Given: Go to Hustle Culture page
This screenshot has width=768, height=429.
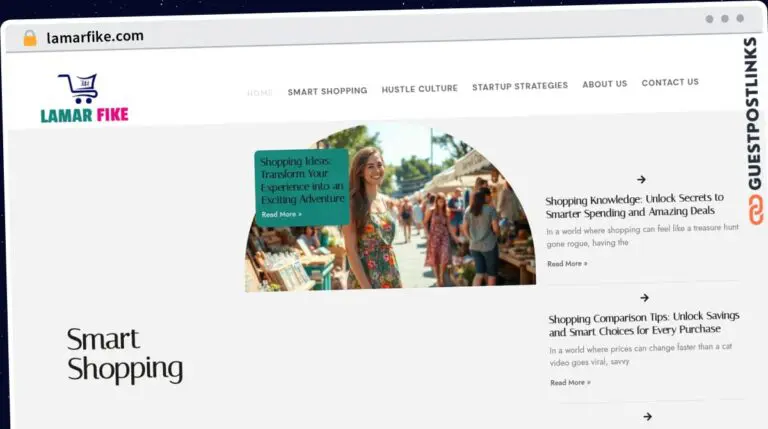Looking at the screenshot, I should coord(419,89).
